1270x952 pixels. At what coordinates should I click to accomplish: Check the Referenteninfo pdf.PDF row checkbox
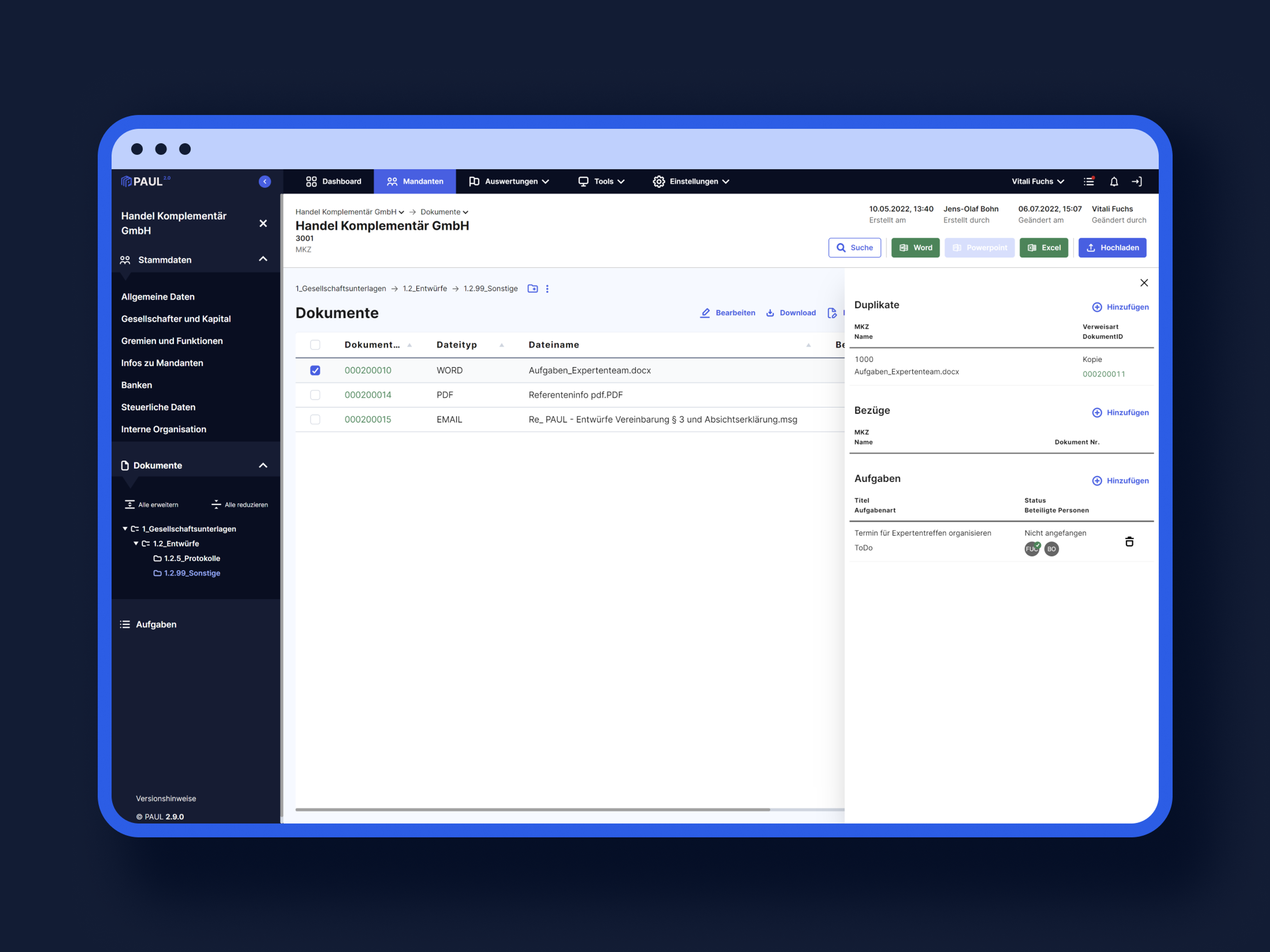(x=315, y=395)
